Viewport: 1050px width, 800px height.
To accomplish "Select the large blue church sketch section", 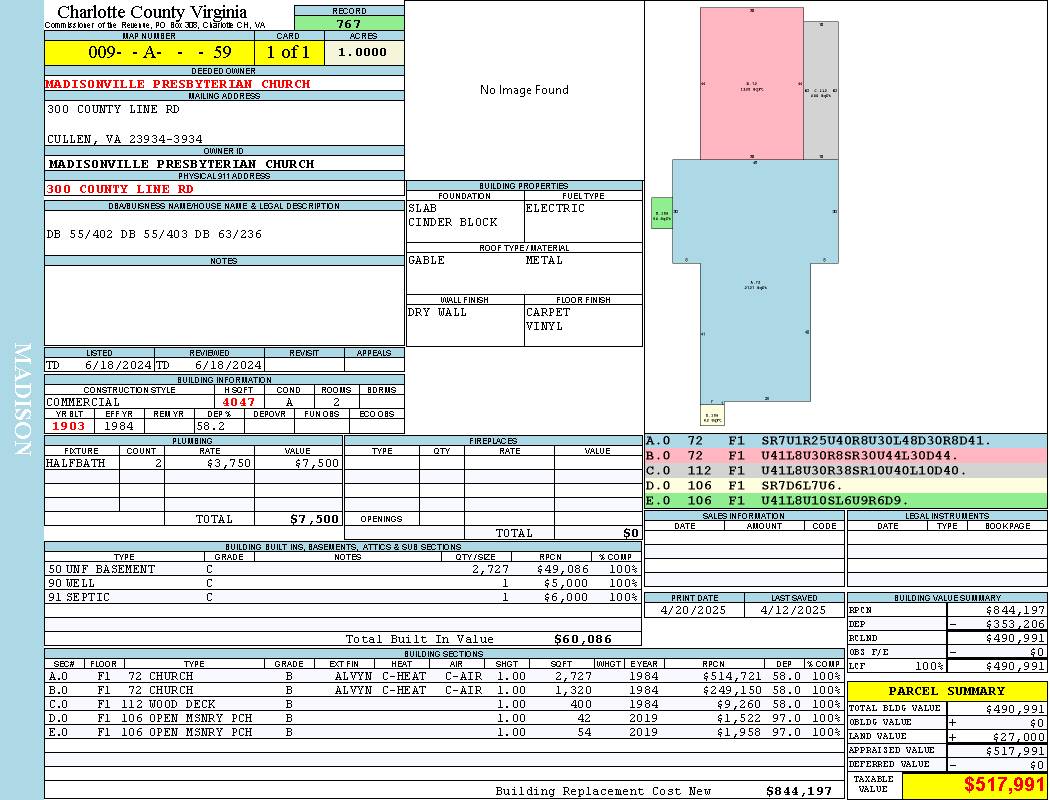I will point(755,280).
